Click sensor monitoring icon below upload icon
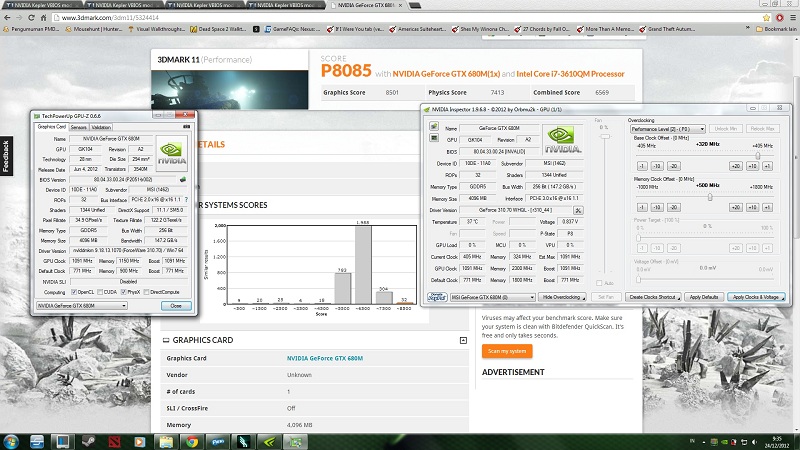 click(434, 138)
